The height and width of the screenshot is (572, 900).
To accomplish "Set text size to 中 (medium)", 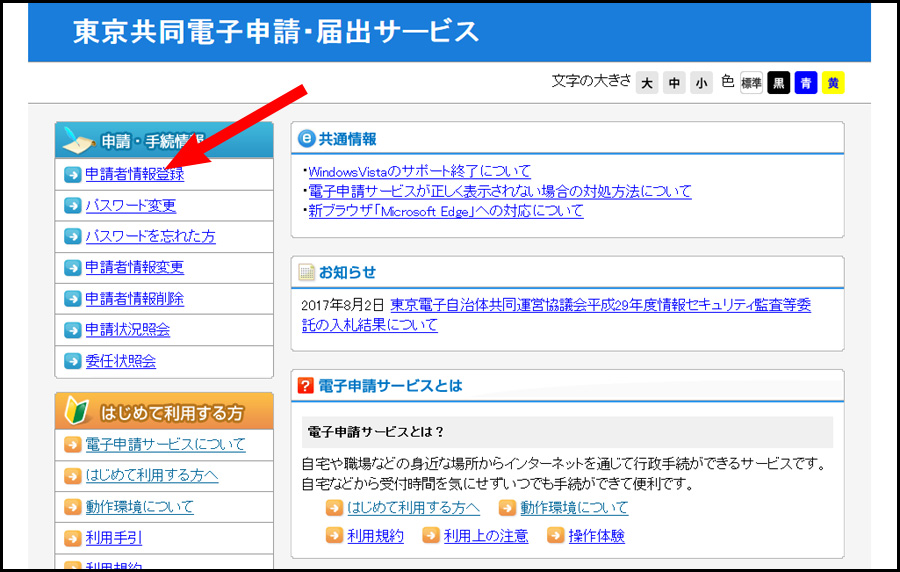I will coord(674,83).
